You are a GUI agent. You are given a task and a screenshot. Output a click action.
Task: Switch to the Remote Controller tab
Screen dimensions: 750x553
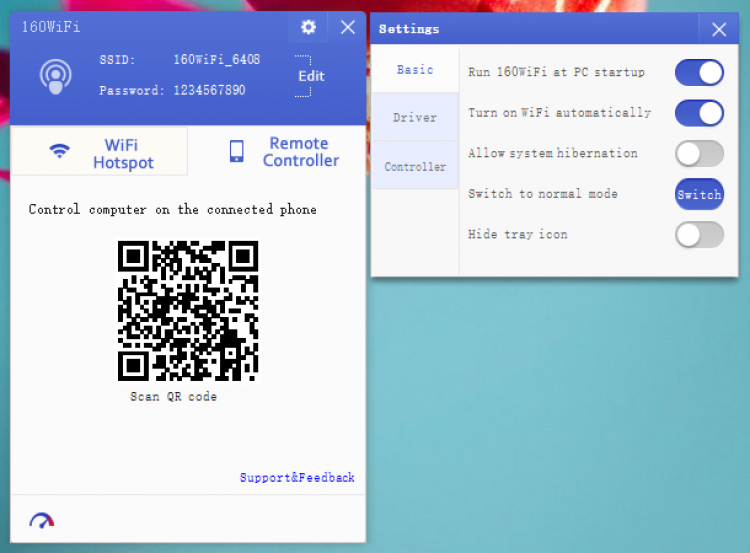pyautogui.click(x=279, y=152)
